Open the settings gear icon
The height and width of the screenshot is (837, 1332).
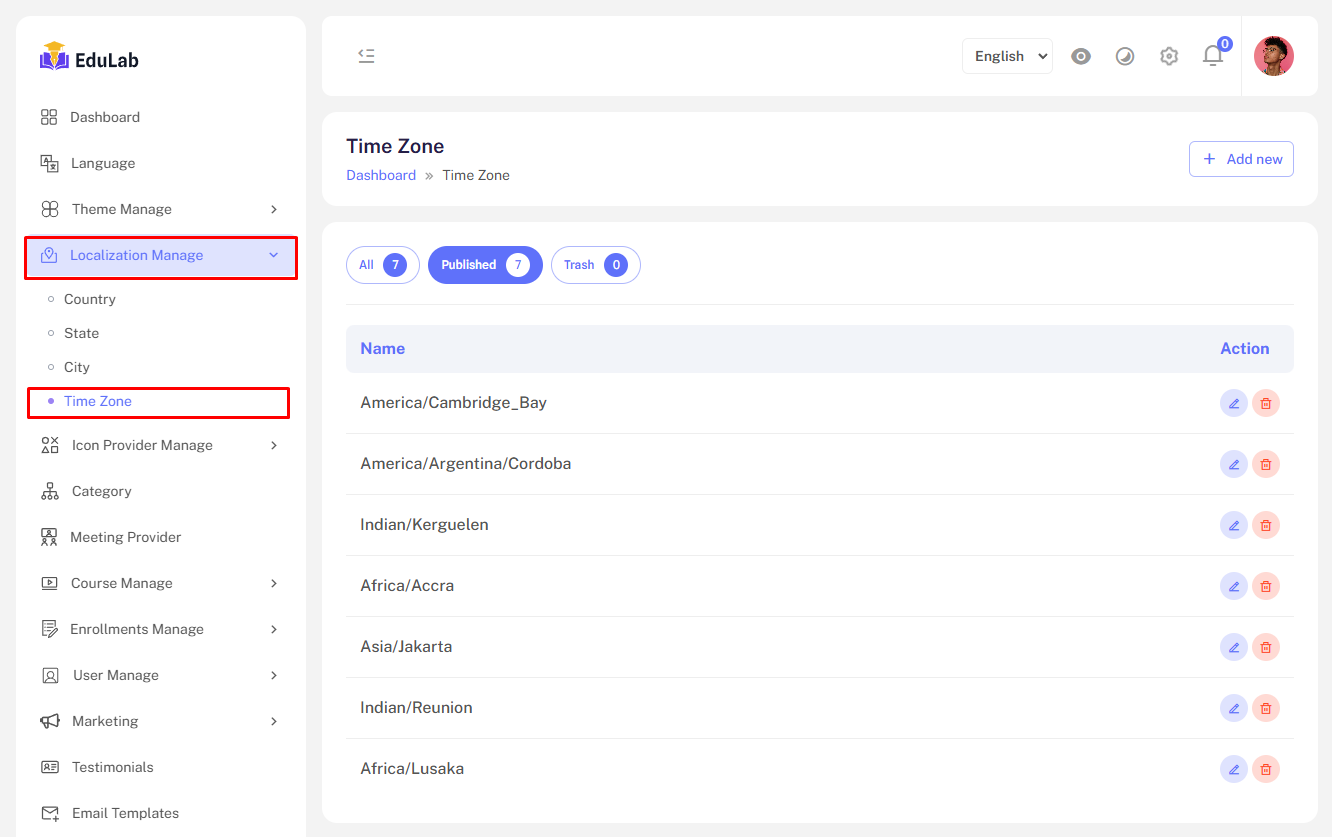1169,56
